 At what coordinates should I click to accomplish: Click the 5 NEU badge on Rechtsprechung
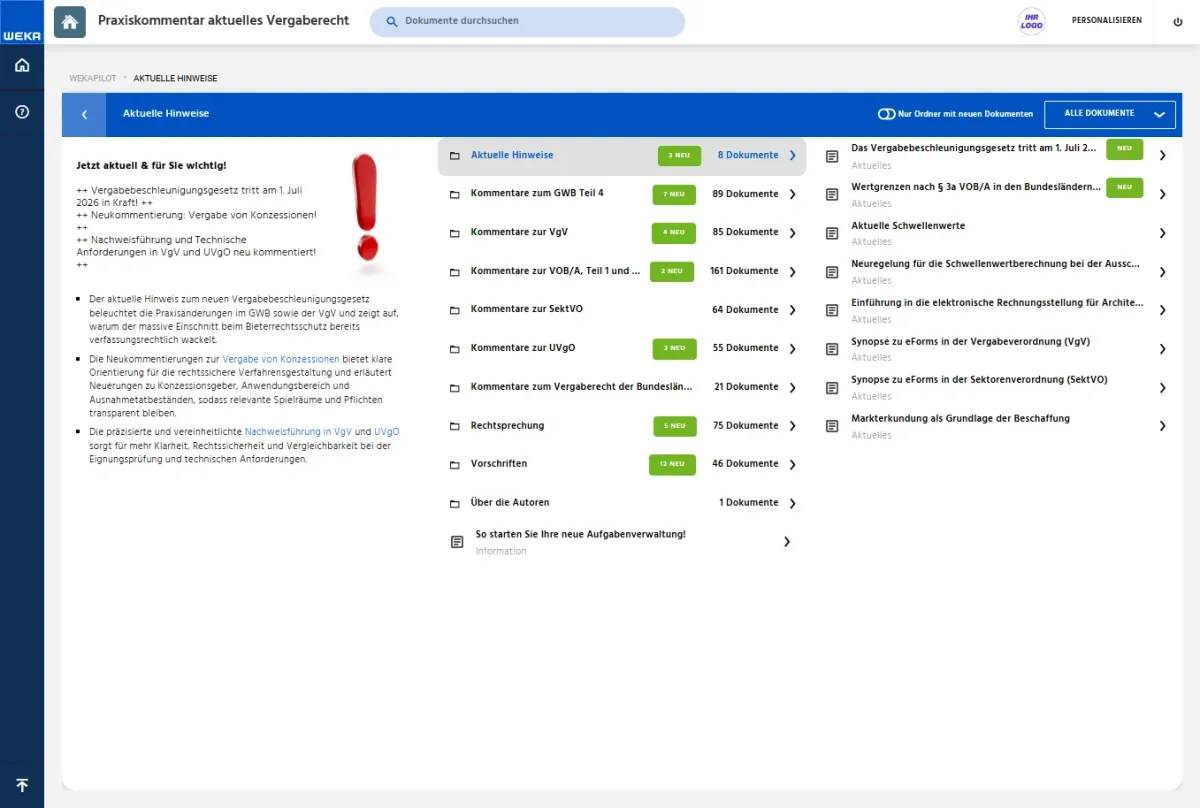[x=675, y=426]
